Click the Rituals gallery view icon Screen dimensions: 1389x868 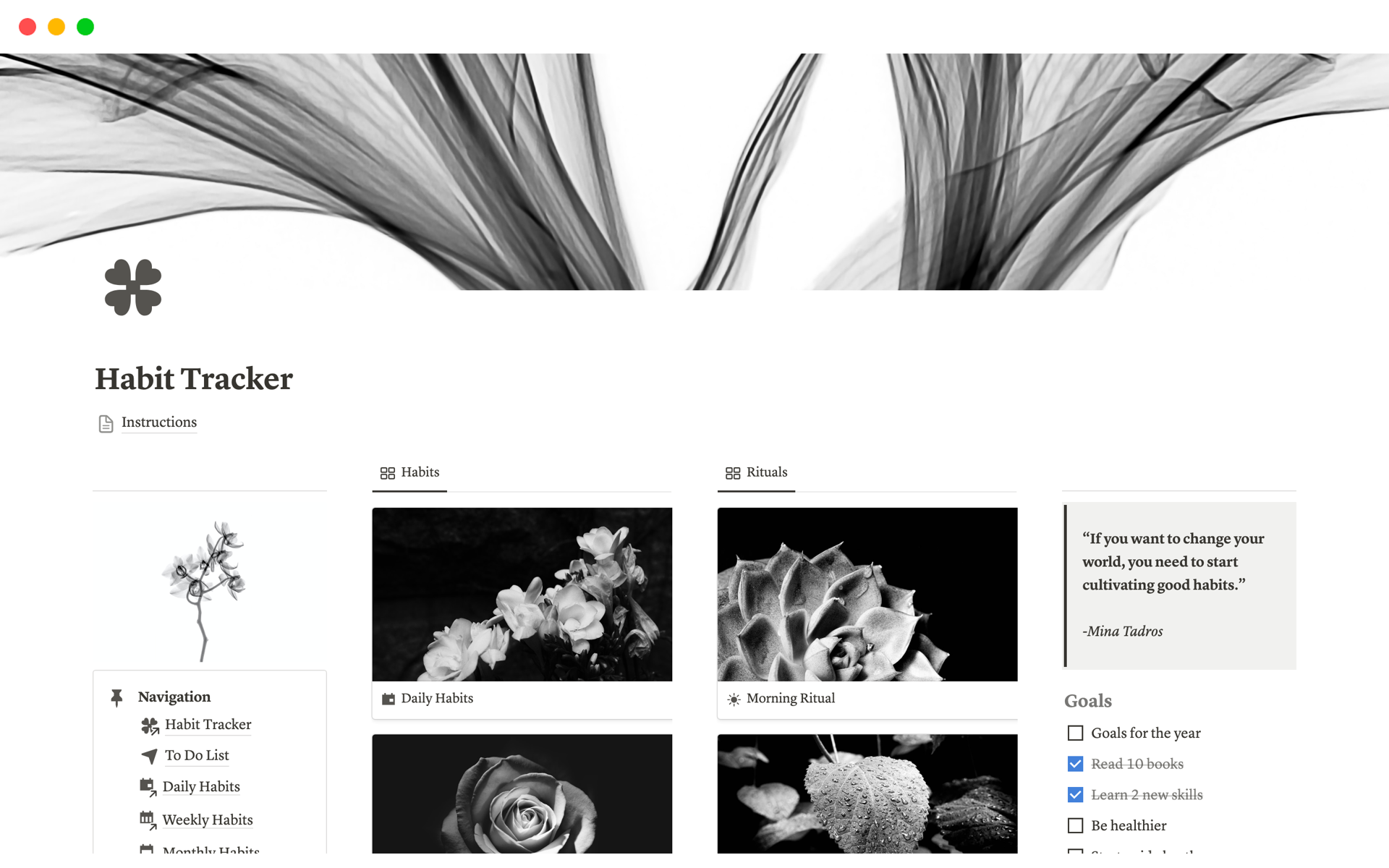click(x=733, y=472)
